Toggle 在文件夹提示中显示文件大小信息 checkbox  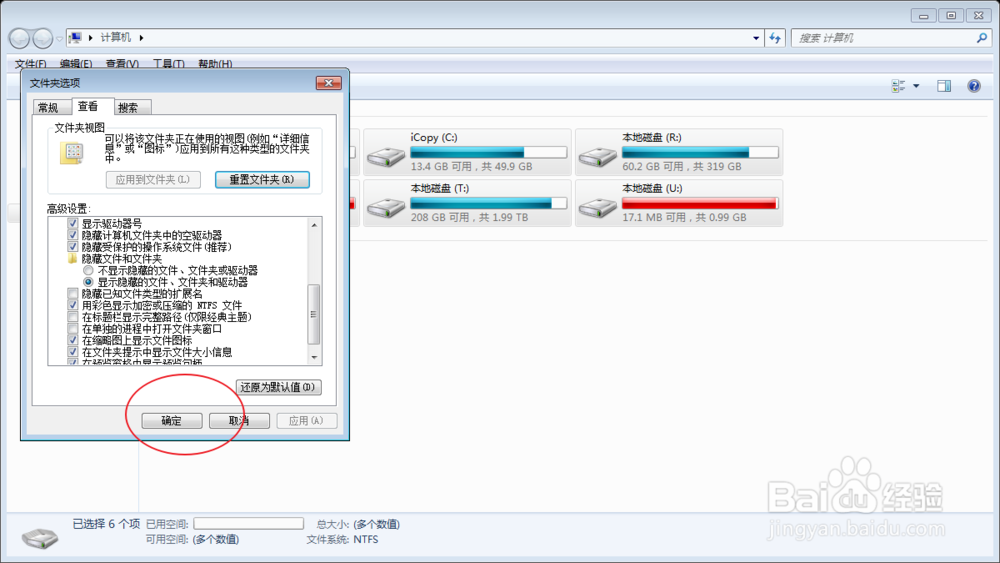point(73,352)
